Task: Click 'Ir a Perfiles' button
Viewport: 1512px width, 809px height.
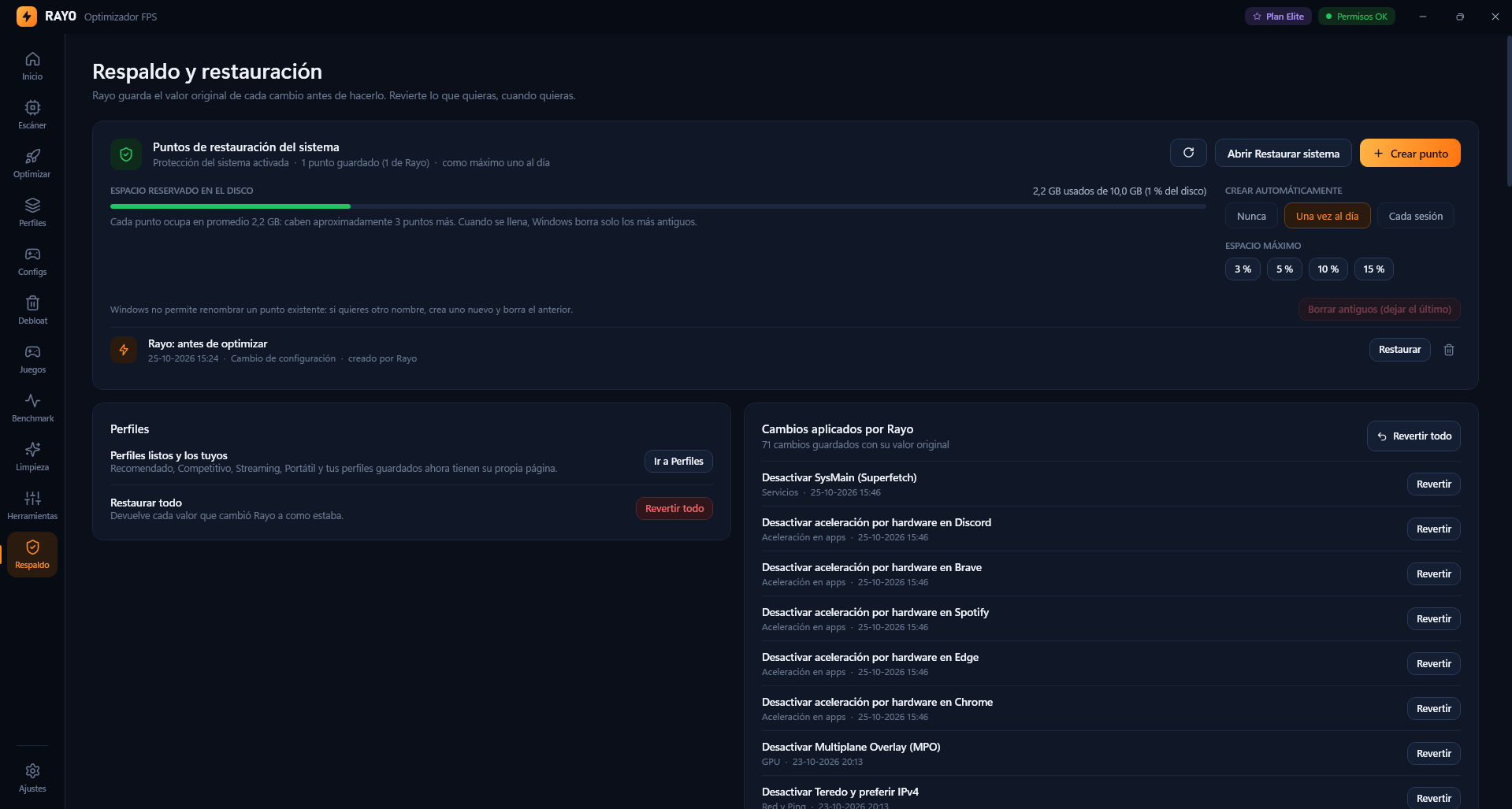Action: point(678,462)
